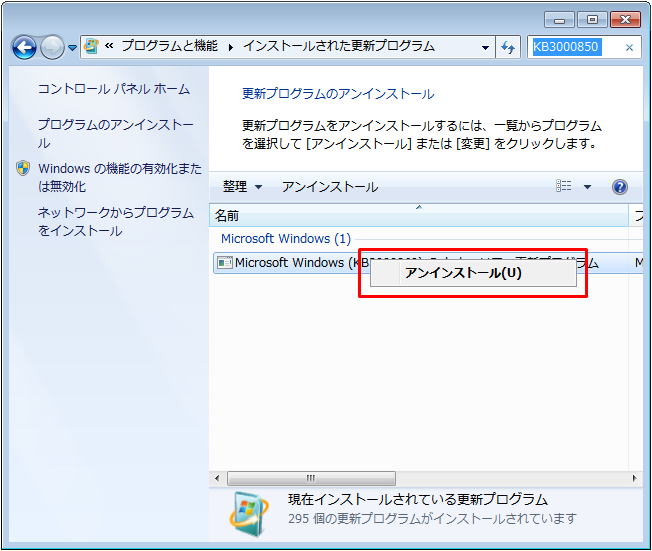Sort by the 名前 column header
Viewport: 652px width, 551px height.
(419, 215)
